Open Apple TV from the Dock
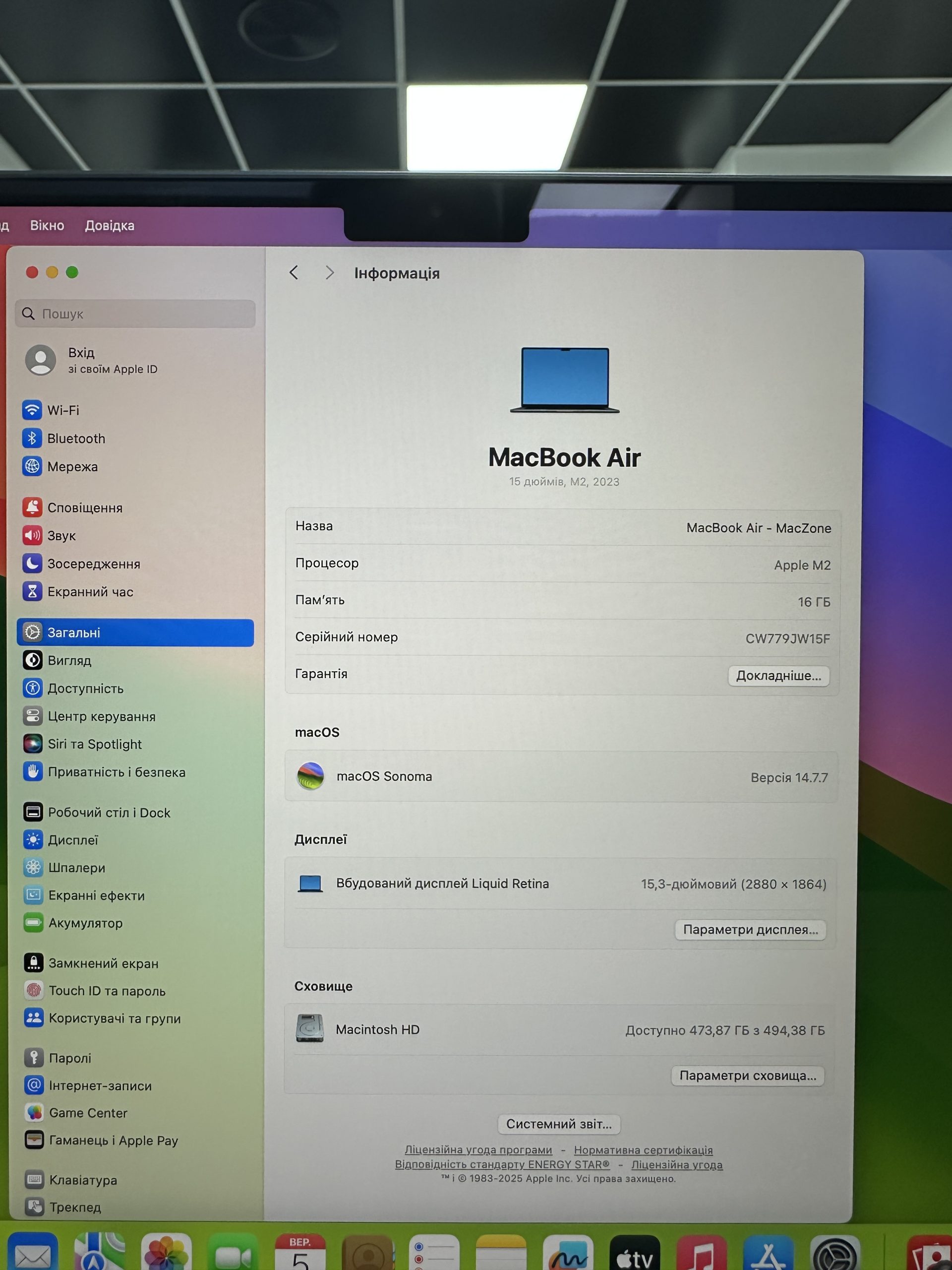Viewport: 952px width, 1270px height. point(635,1253)
